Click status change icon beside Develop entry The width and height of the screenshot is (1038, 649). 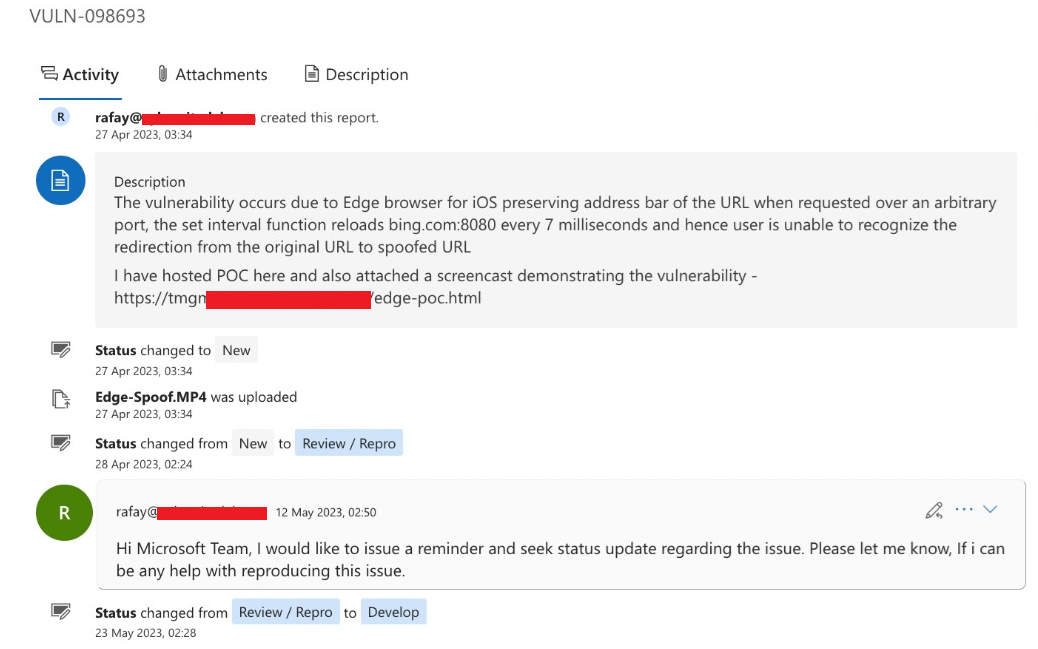point(61,612)
